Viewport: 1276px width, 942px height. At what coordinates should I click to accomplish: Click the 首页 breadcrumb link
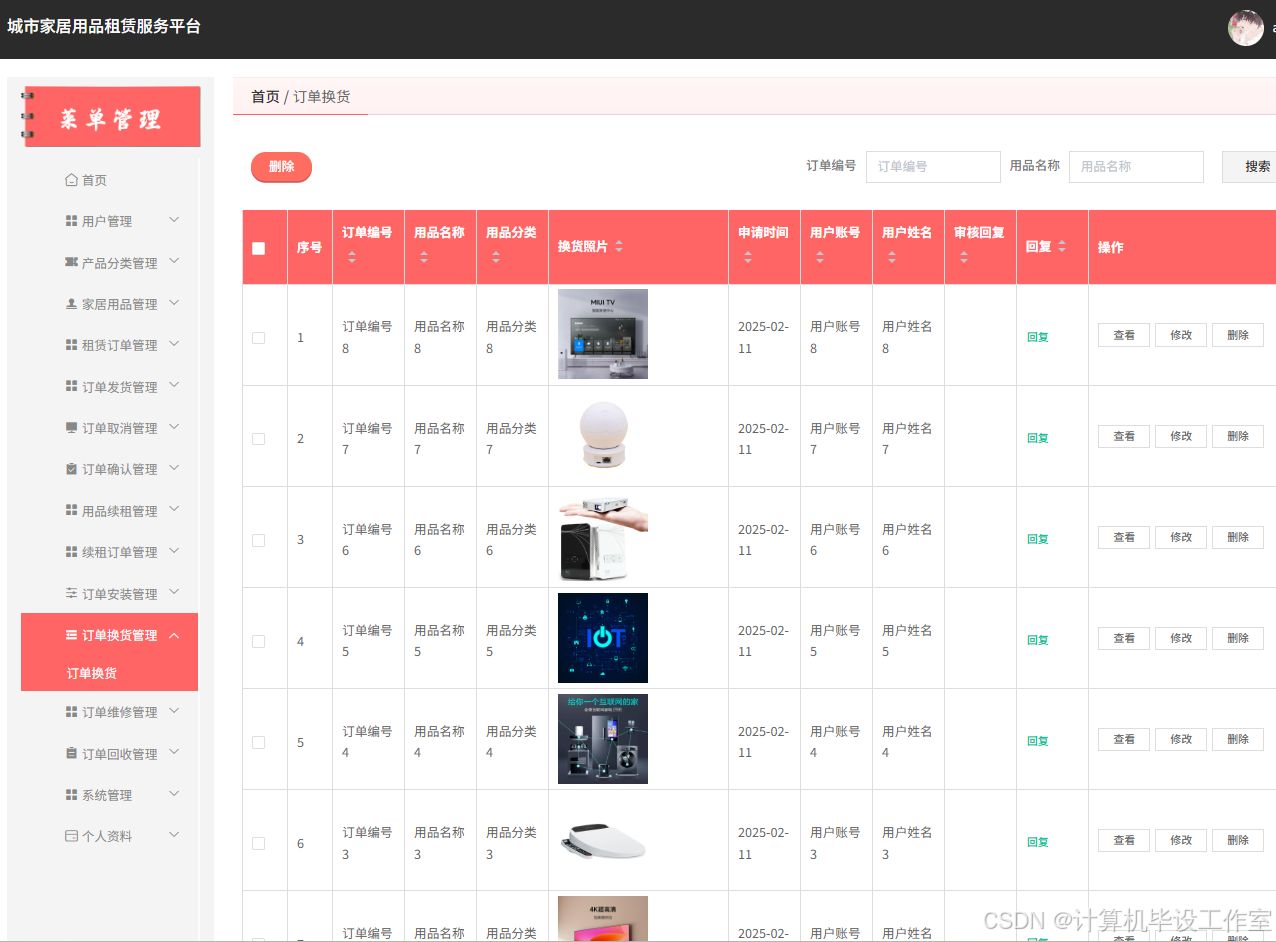(x=265, y=97)
